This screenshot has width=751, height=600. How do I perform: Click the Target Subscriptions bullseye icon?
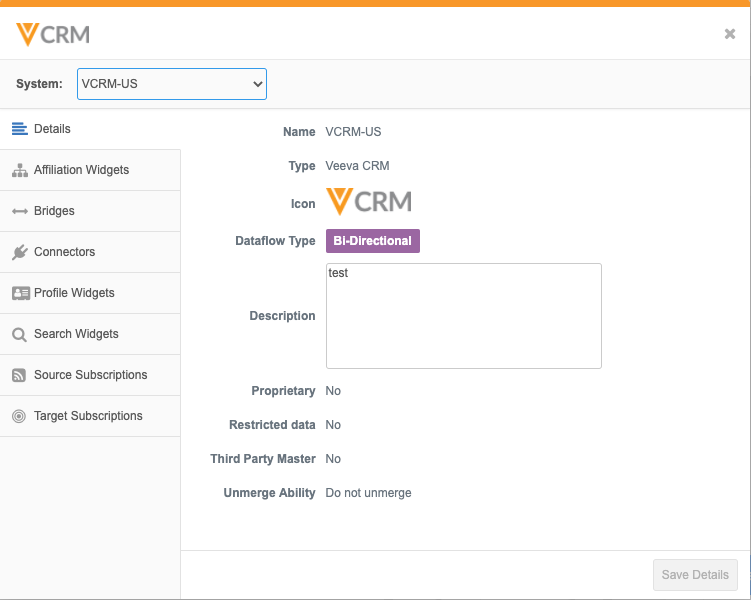pos(19,416)
